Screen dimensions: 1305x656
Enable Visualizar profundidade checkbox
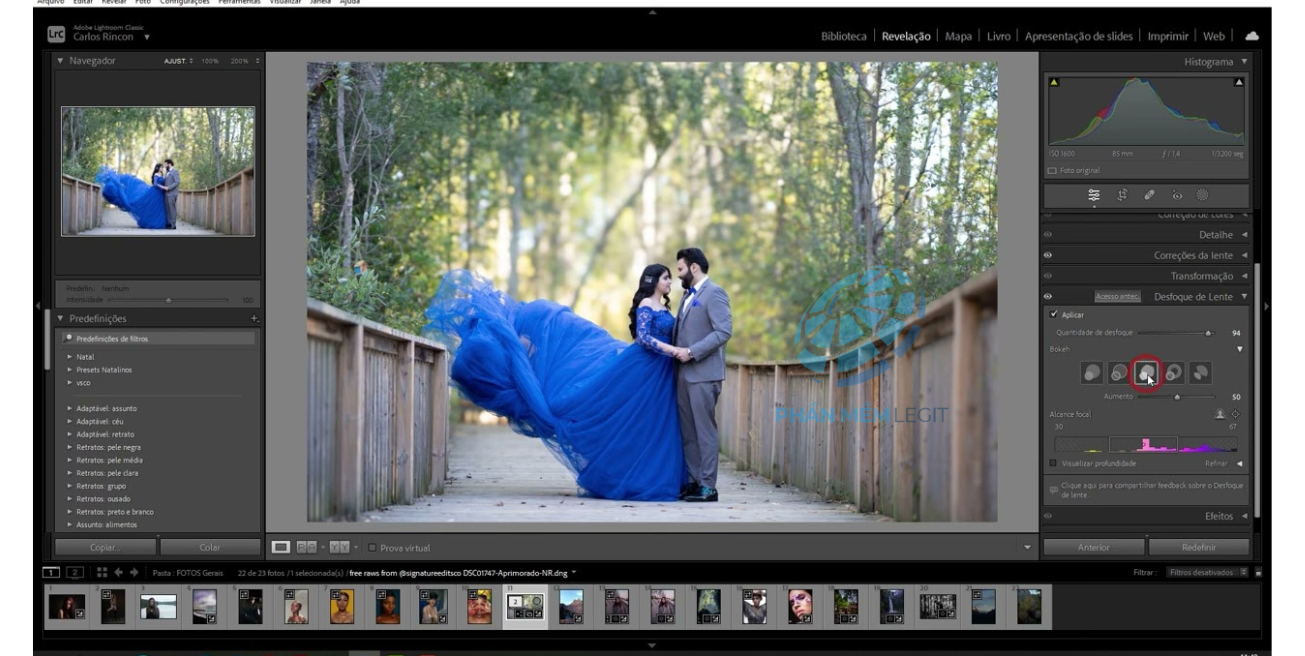(x=1053, y=463)
